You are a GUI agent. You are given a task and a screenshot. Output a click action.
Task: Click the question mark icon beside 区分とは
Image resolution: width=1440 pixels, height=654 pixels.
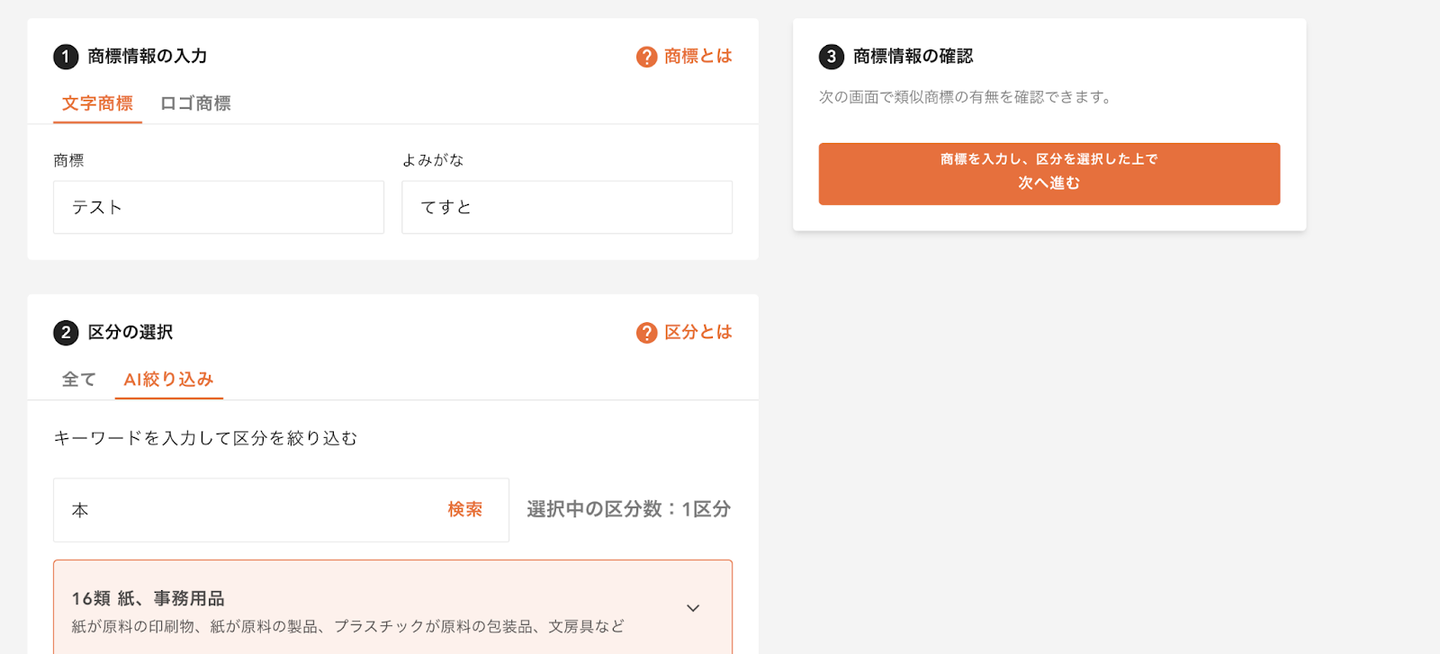pos(647,333)
